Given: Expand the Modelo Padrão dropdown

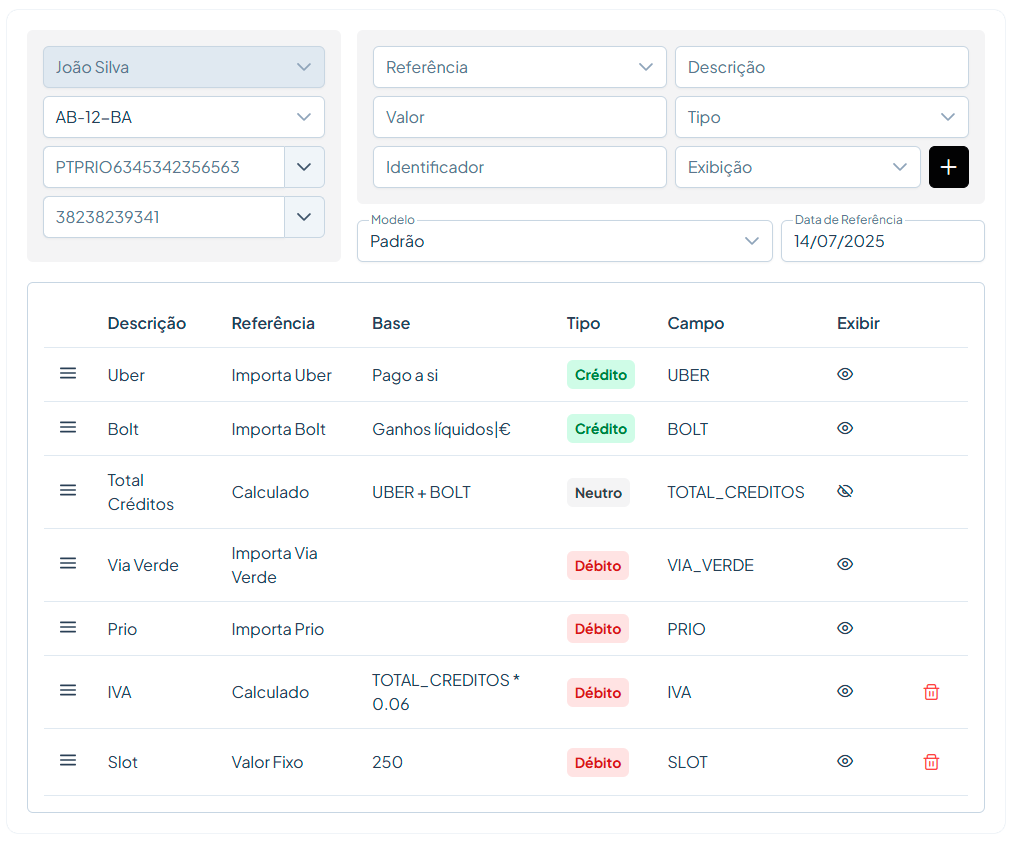Looking at the screenshot, I should (x=564, y=241).
